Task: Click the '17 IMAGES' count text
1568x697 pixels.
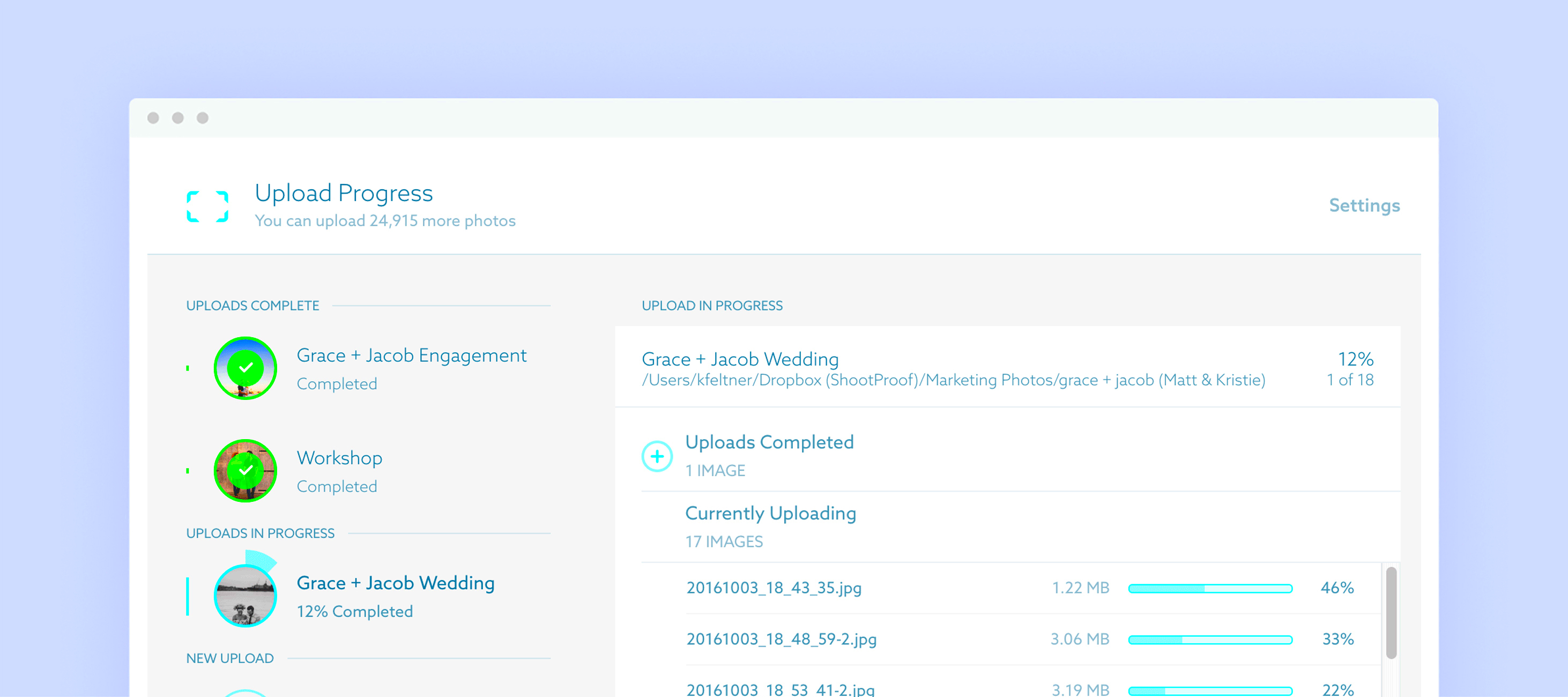Action: 724,542
